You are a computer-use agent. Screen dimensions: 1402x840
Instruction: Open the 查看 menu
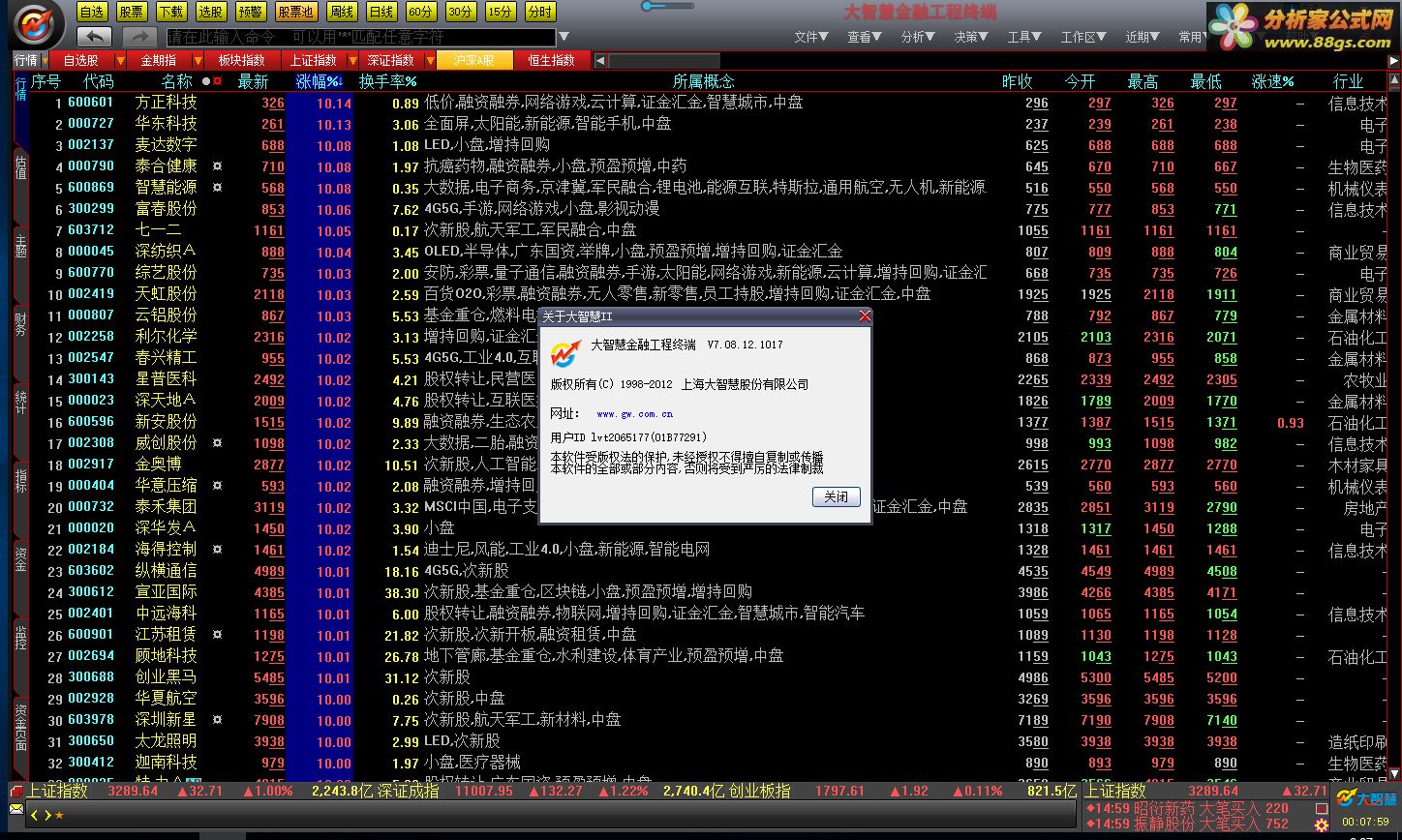point(865,37)
